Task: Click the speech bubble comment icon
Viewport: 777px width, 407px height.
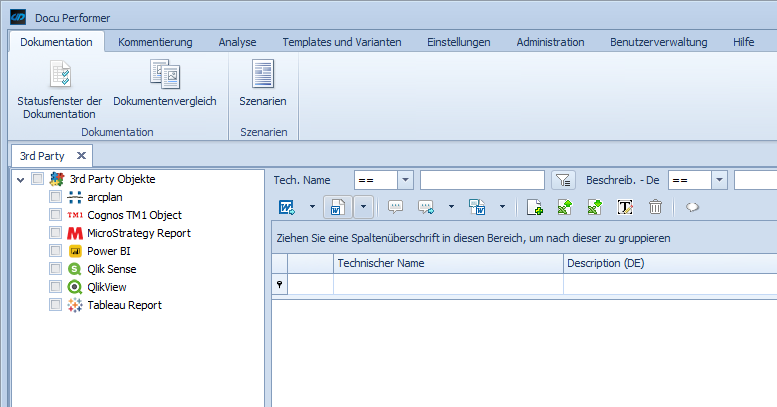Action: pyautogui.click(x=394, y=207)
